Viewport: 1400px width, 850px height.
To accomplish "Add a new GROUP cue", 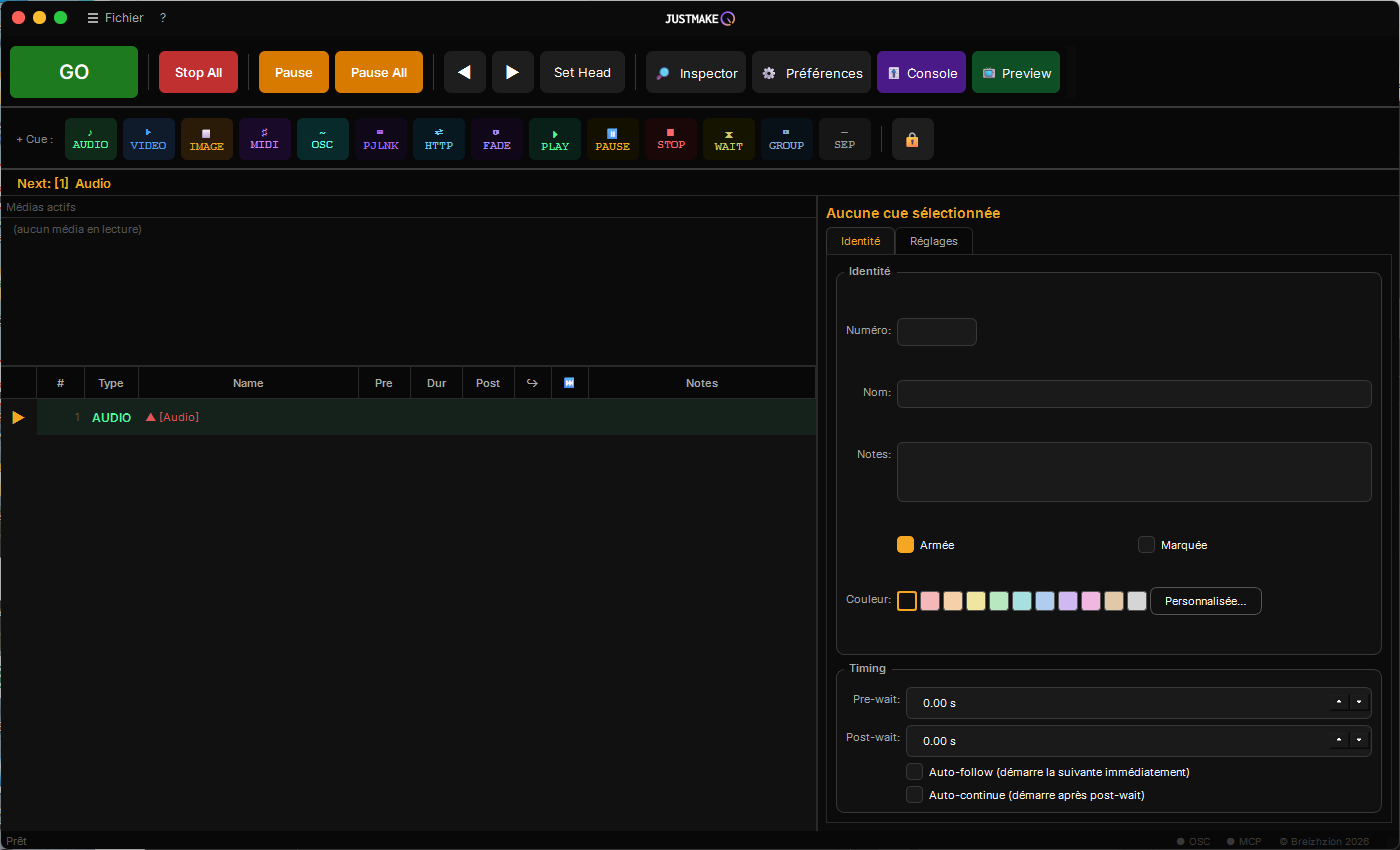I will (x=787, y=139).
